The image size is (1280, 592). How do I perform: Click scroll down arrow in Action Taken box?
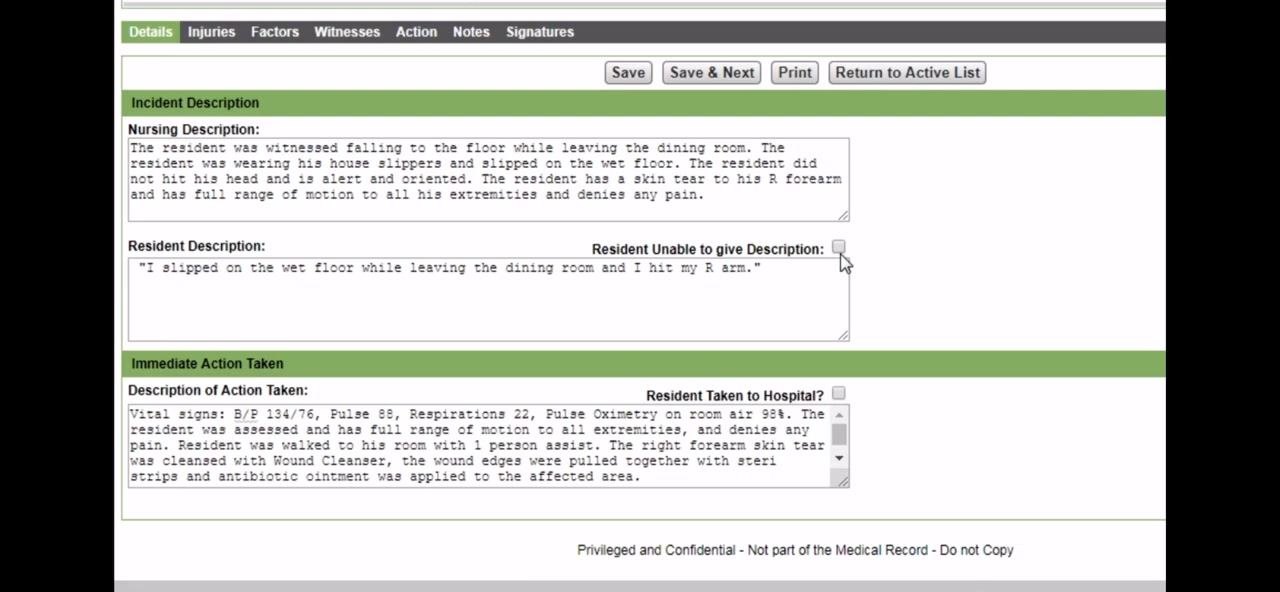[839, 458]
